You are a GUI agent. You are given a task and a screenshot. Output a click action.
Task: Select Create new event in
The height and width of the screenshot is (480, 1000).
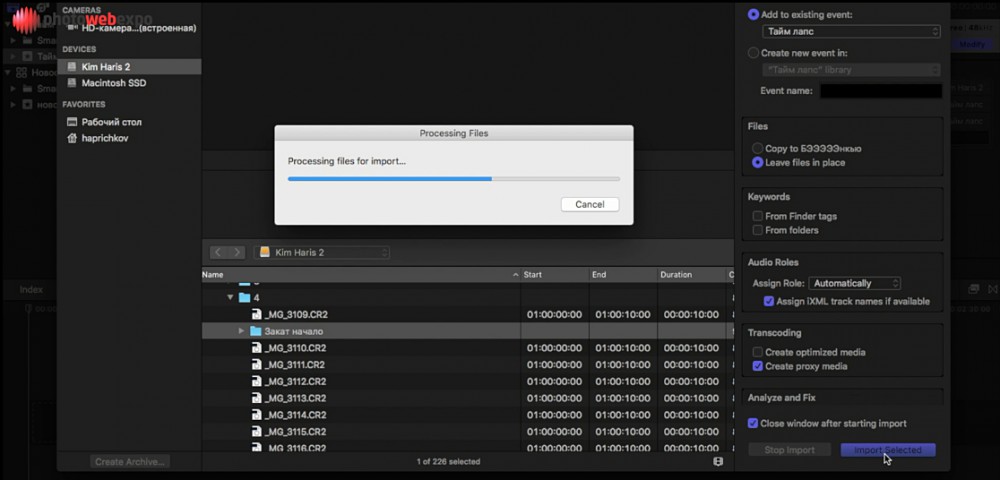tap(753, 53)
